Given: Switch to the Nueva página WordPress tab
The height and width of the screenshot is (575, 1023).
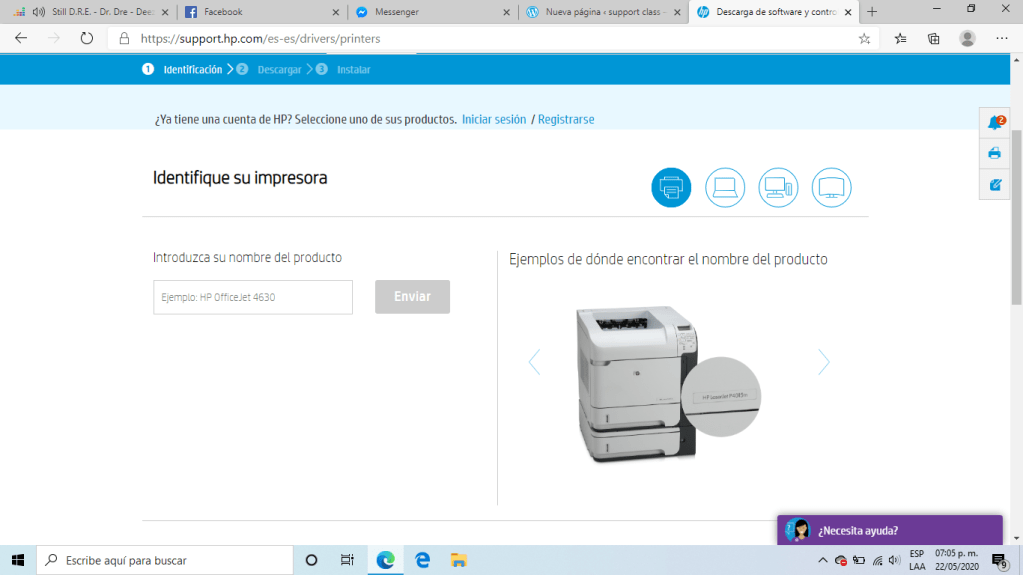Looking at the screenshot, I should pyautogui.click(x=603, y=12).
